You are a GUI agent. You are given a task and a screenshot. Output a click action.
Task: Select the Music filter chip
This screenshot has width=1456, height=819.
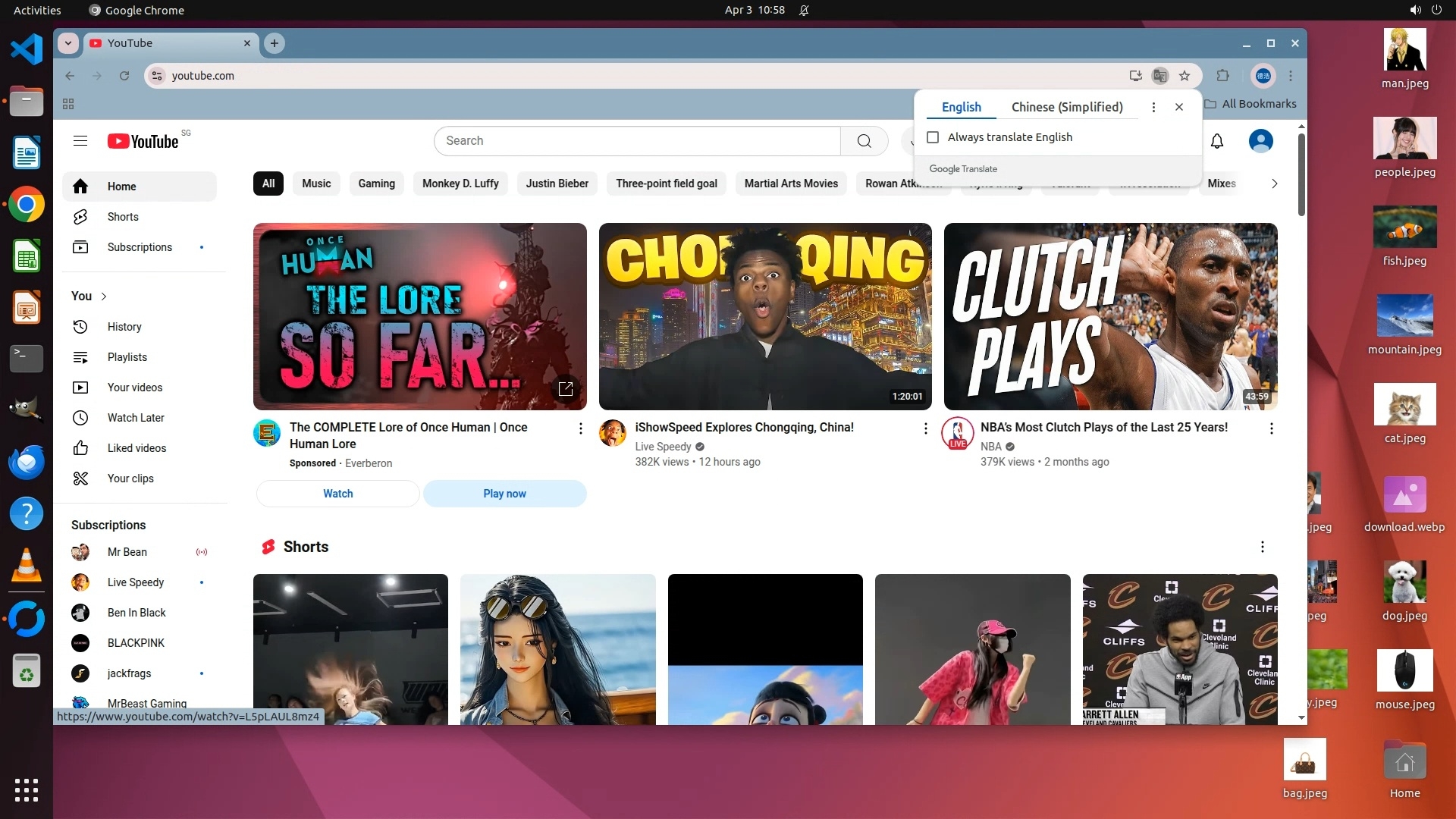(316, 184)
